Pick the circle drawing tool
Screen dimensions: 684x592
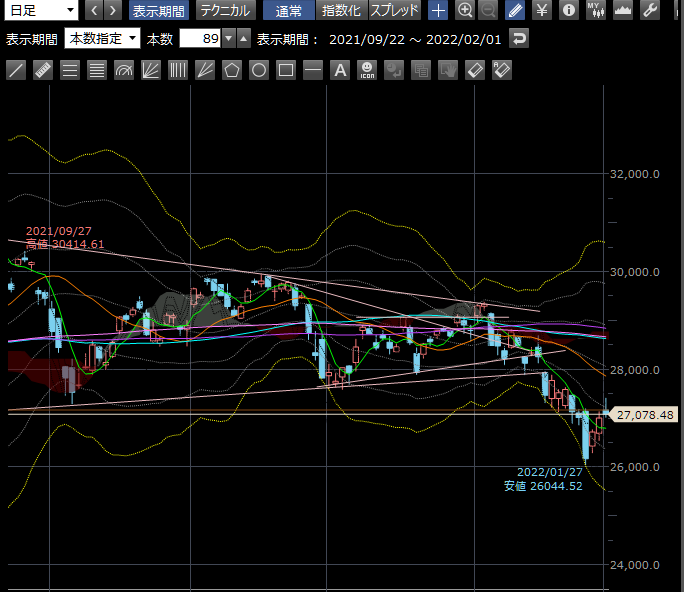(x=259, y=70)
